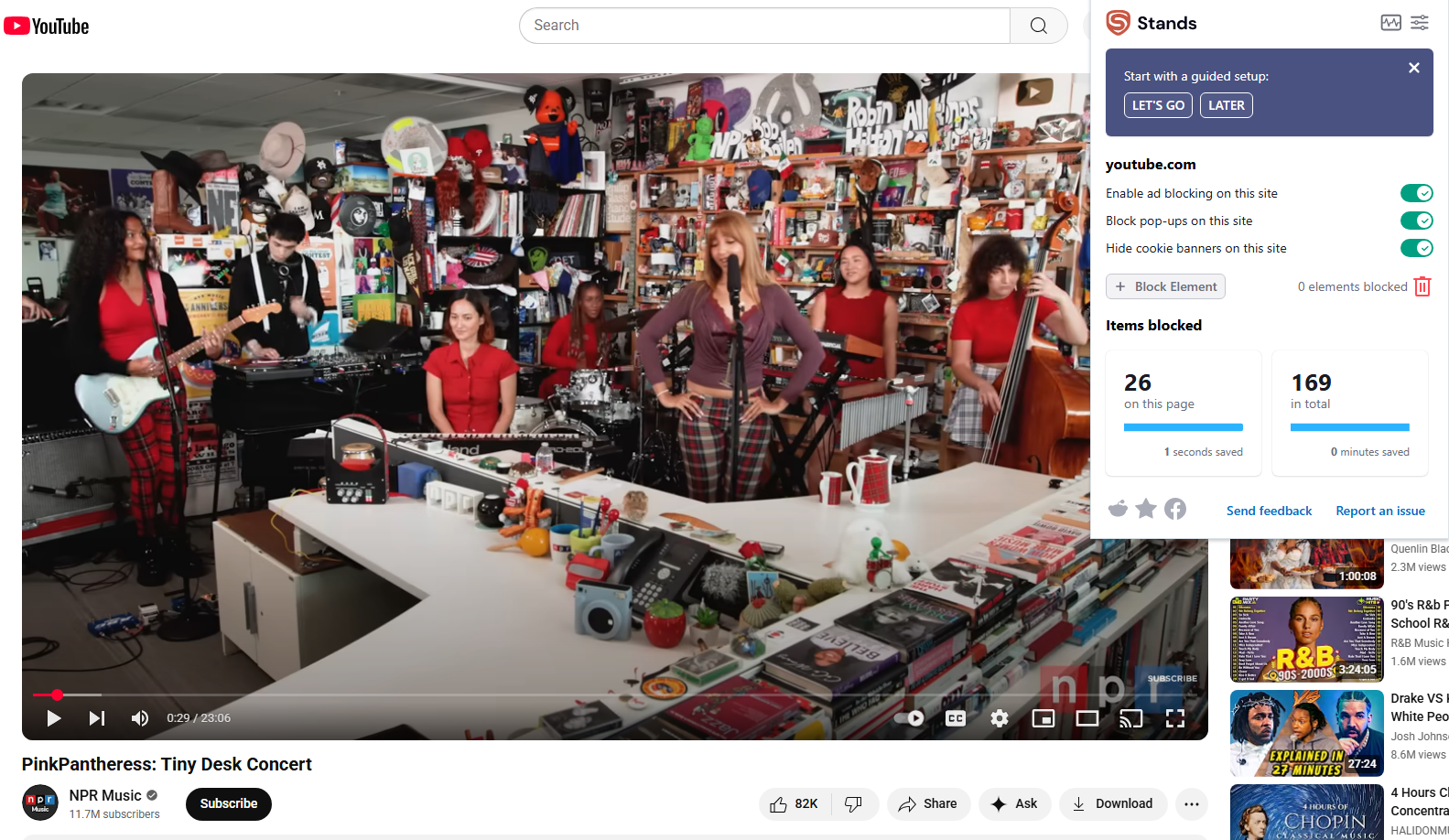Click the search magnifier button
The width and height of the screenshot is (1449, 840).
1038,26
